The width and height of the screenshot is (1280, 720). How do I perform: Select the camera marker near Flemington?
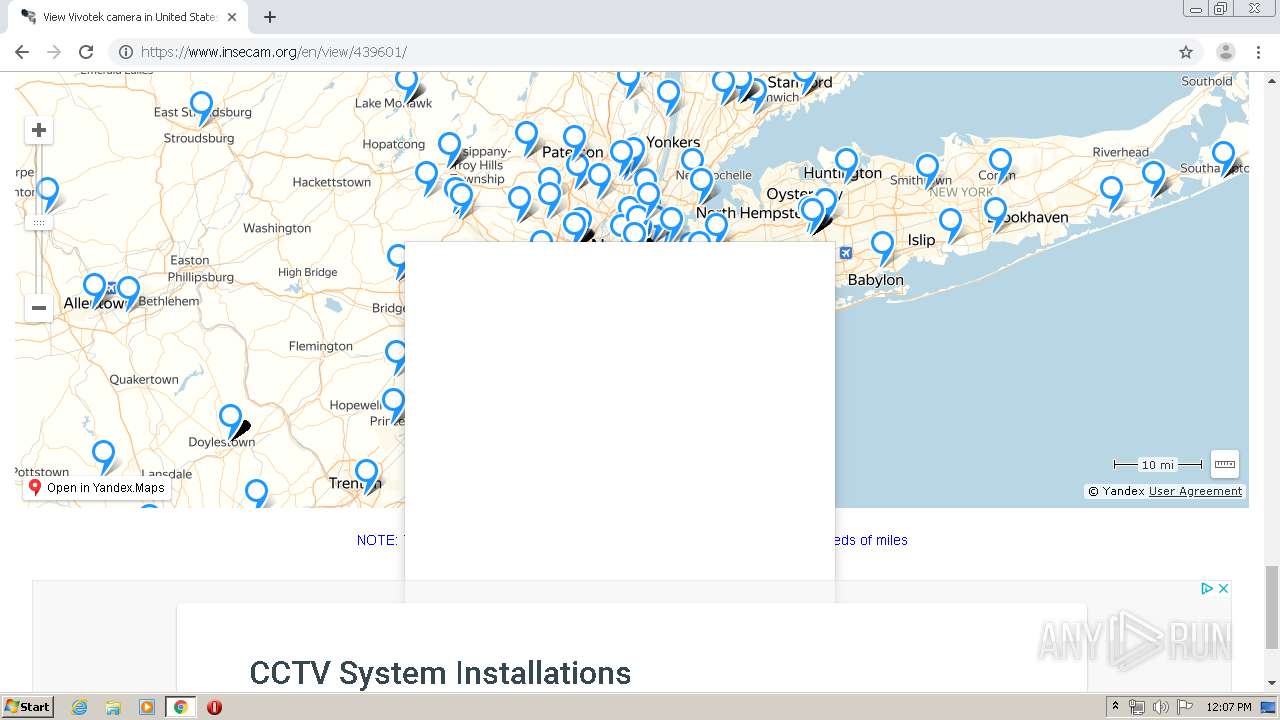tap(397, 355)
